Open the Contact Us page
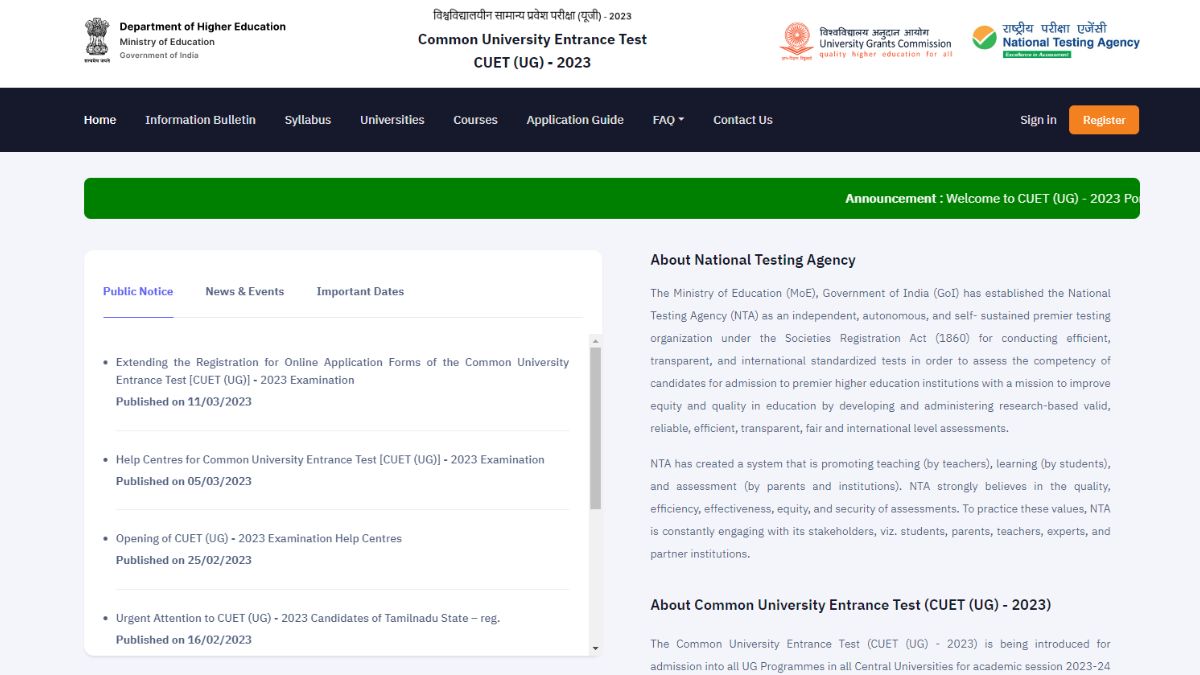The height and width of the screenshot is (675, 1200). [743, 120]
